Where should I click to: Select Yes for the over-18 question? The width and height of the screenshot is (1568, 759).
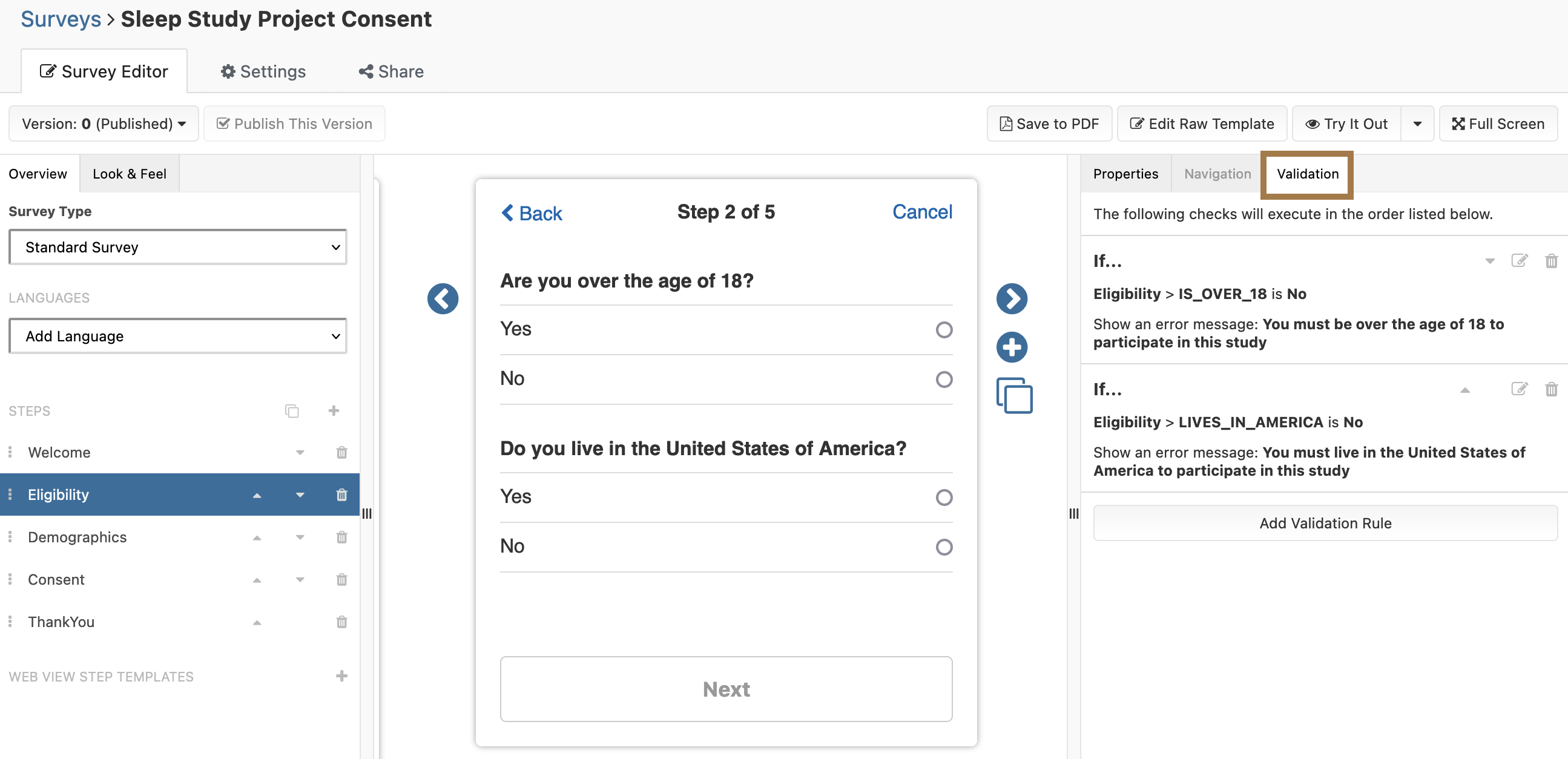[943, 330]
